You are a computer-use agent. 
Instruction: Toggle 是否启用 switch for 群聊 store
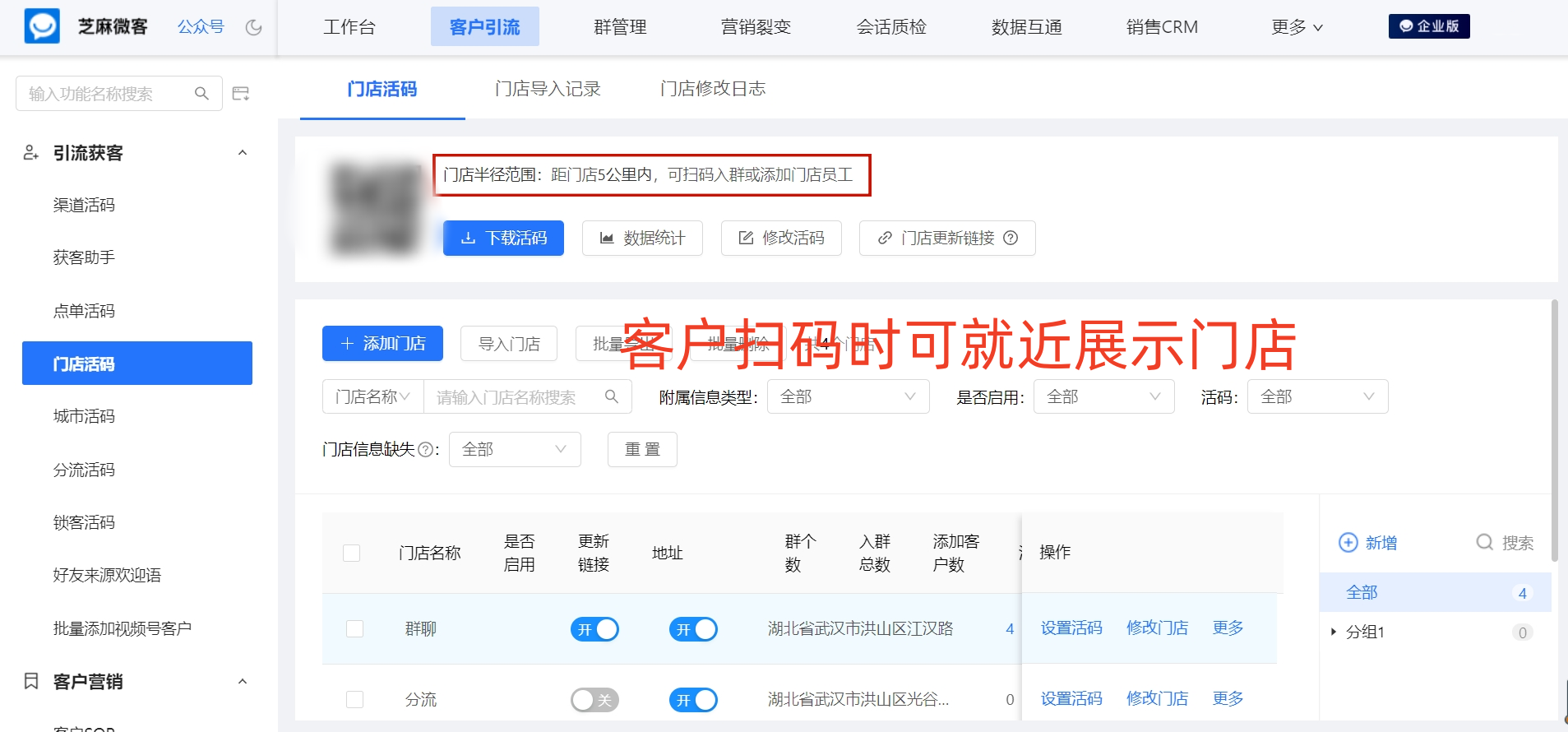point(594,629)
